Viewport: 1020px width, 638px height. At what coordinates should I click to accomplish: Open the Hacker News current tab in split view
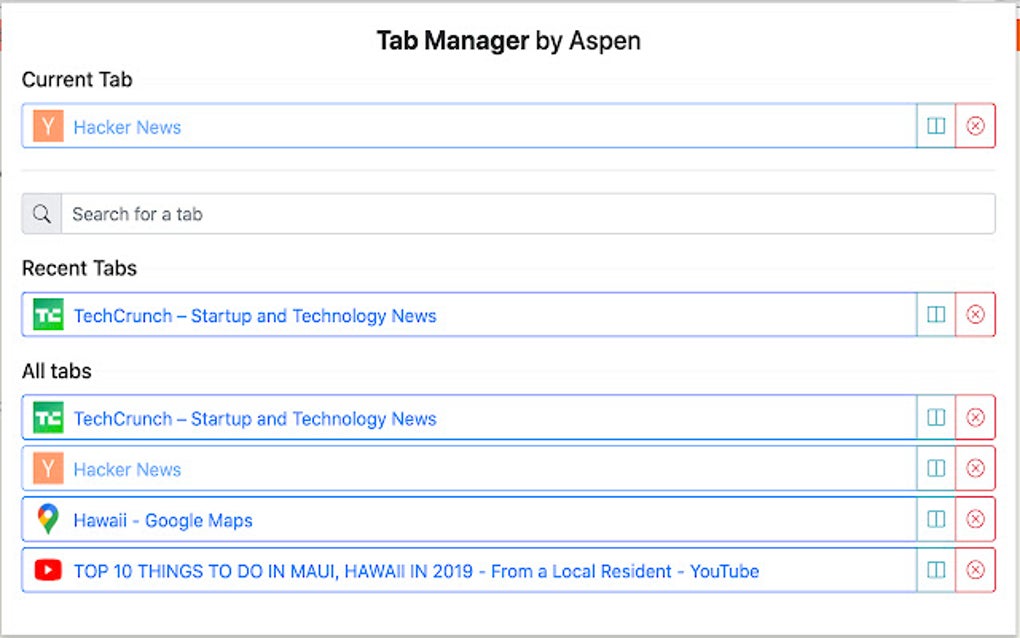click(x=935, y=126)
